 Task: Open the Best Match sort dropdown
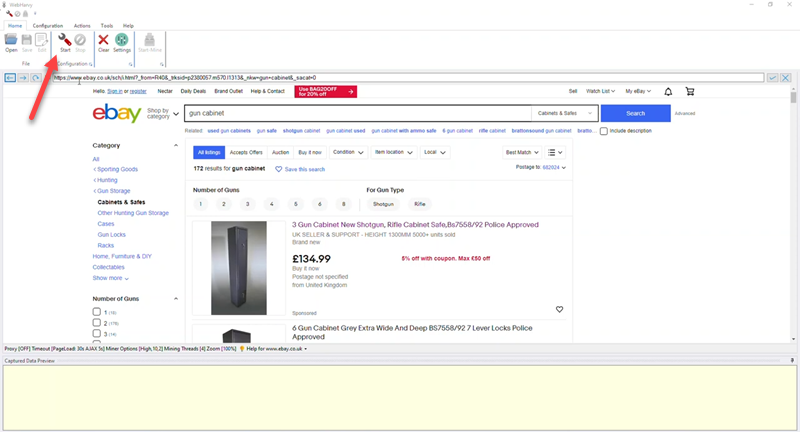pos(522,152)
